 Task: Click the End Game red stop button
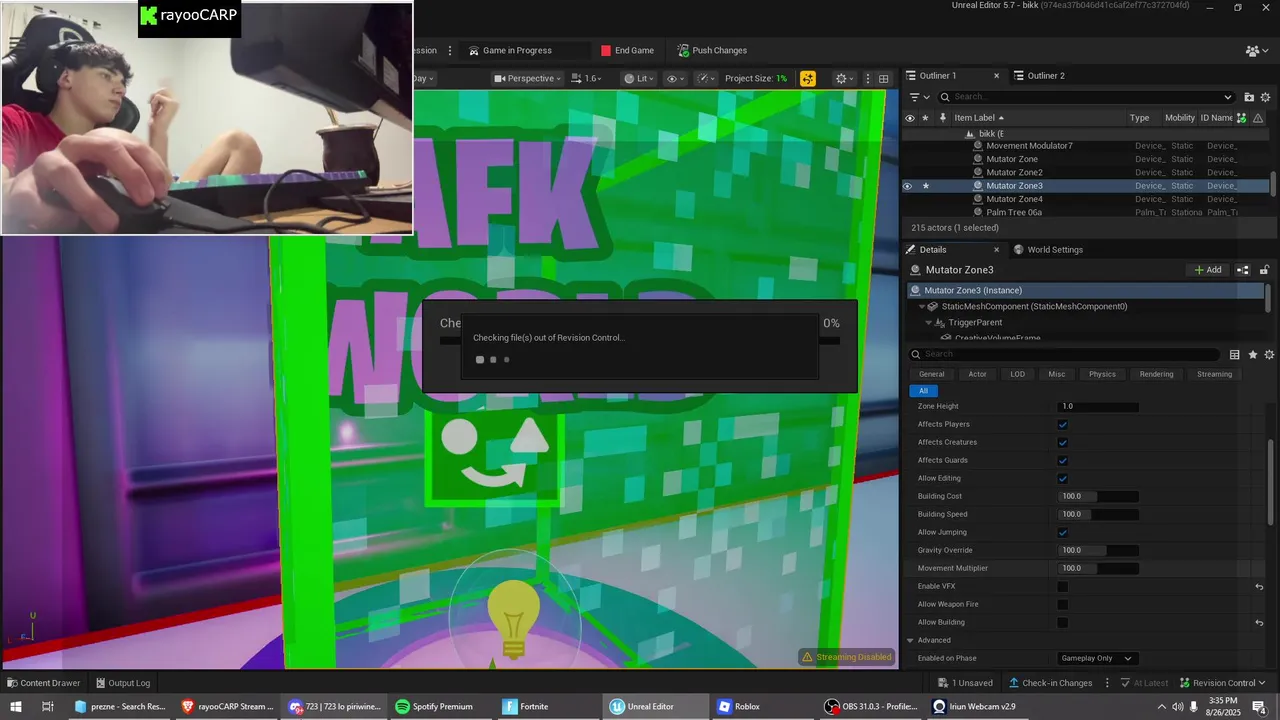click(627, 50)
